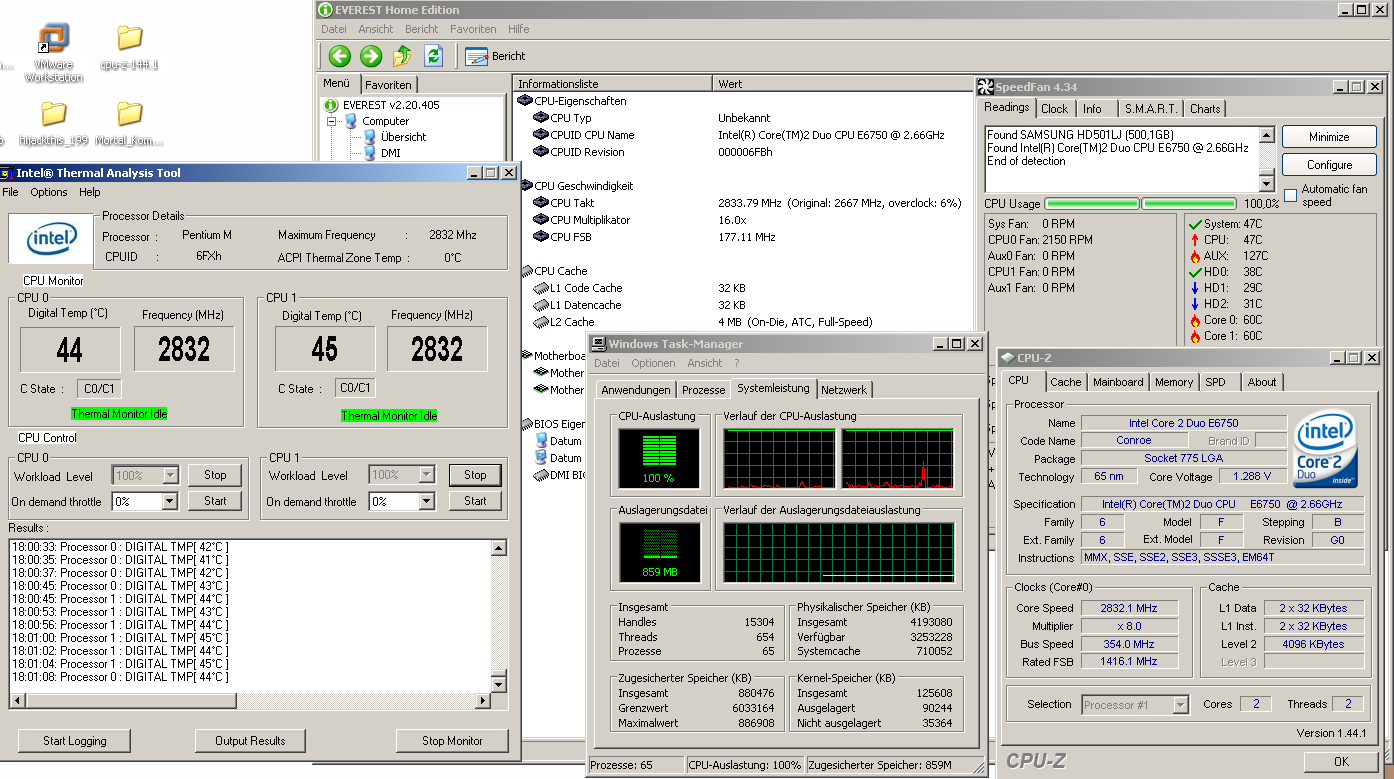Open the EVEREST Ansicht menu

[x=376, y=29]
